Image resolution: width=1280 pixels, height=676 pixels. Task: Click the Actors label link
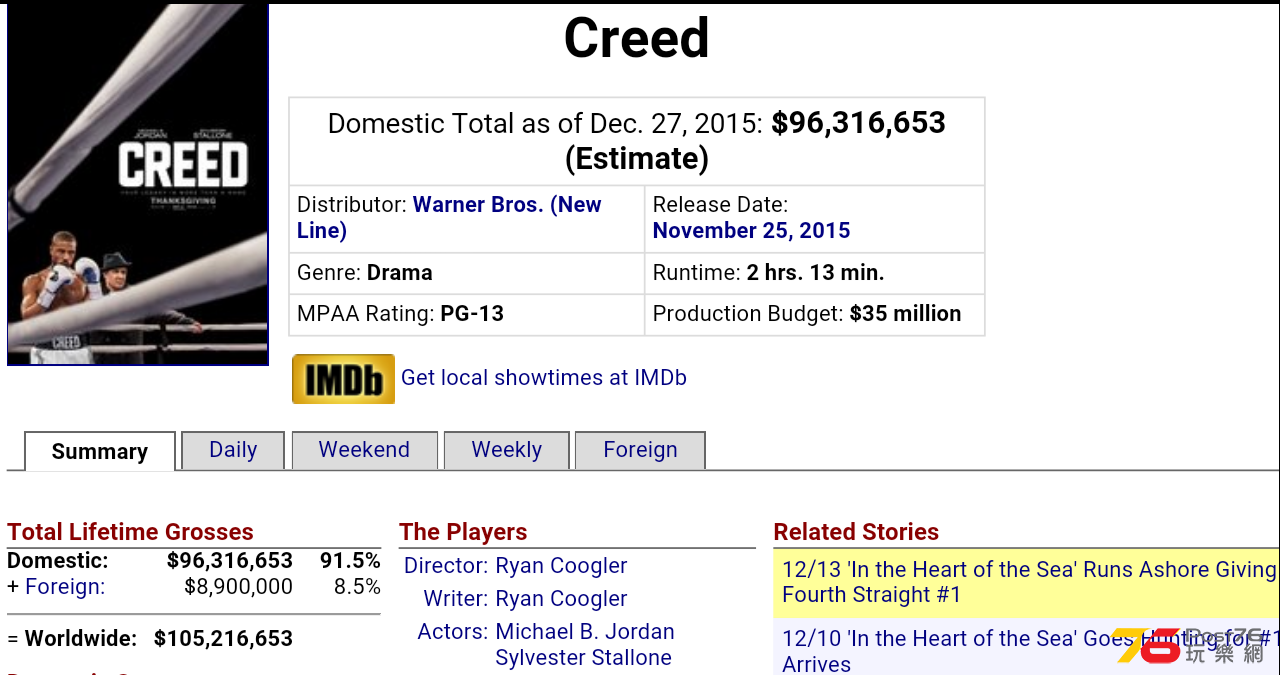coord(453,632)
